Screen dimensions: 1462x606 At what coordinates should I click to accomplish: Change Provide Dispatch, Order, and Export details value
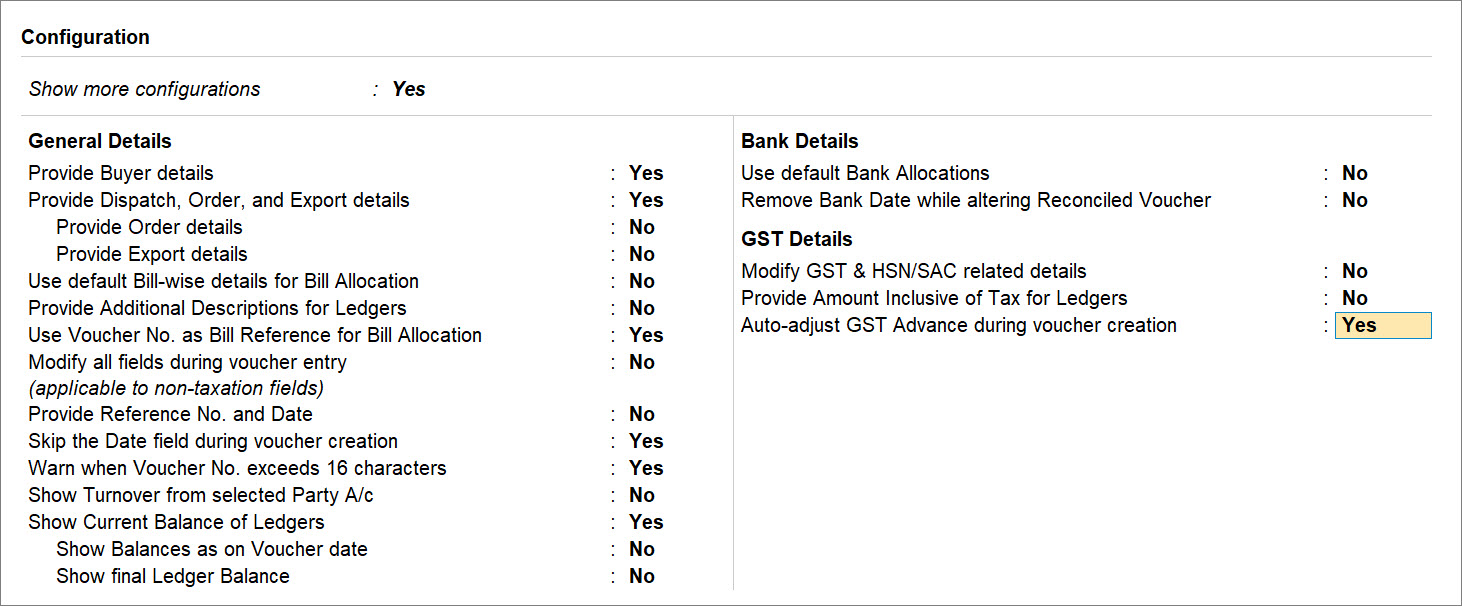[646, 200]
